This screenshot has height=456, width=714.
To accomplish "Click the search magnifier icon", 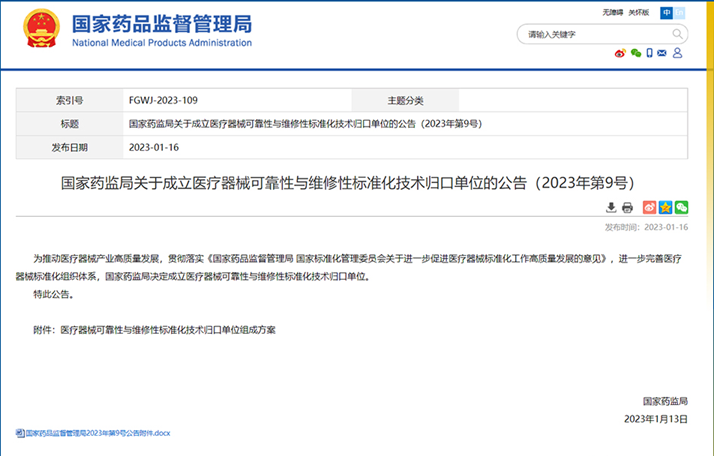I will coord(677,34).
